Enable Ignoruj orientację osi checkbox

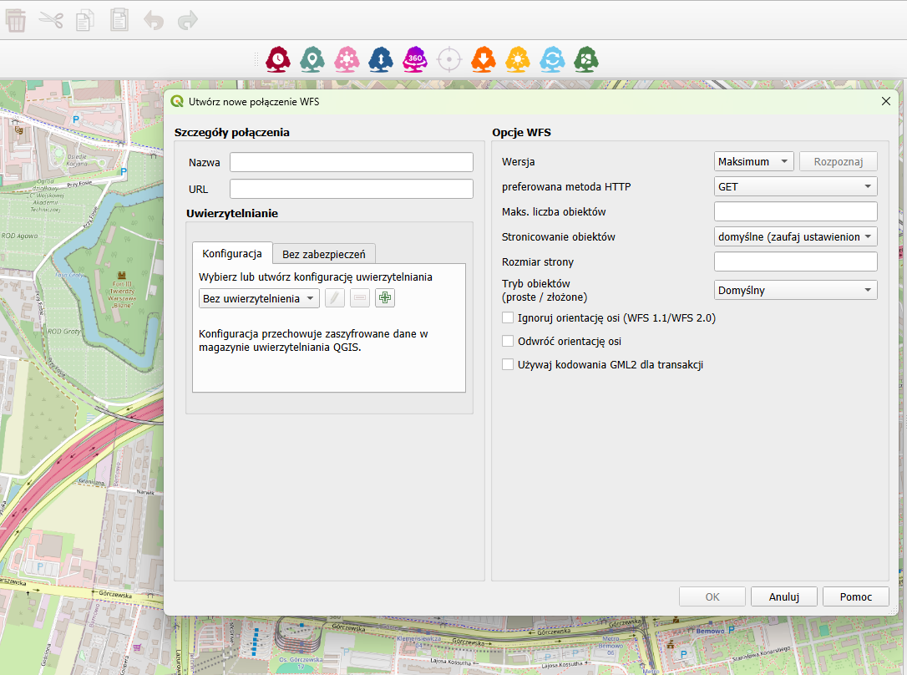(x=508, y=318)
